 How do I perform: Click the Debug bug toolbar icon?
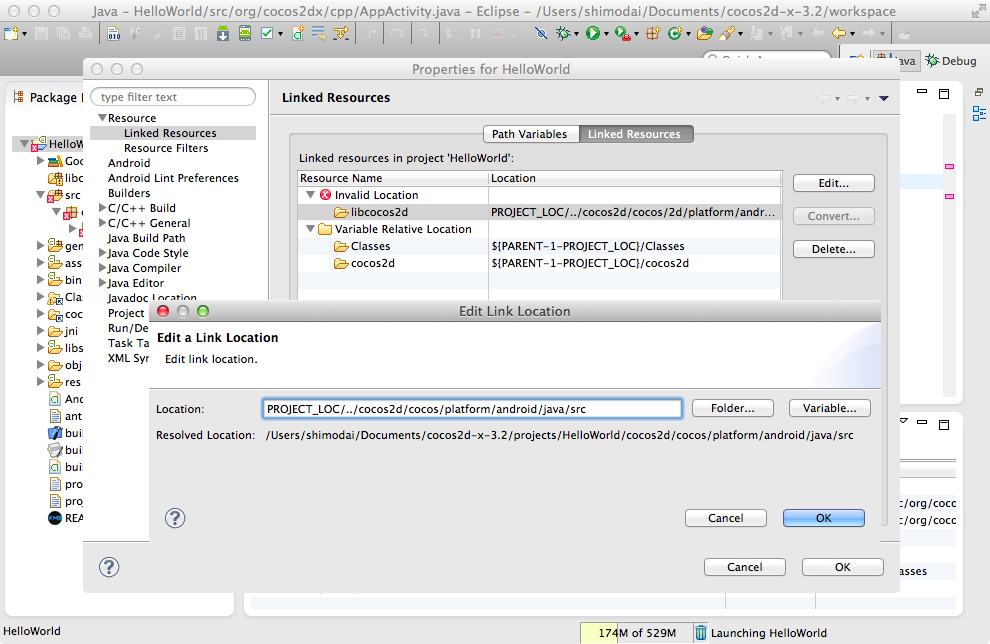563,33
